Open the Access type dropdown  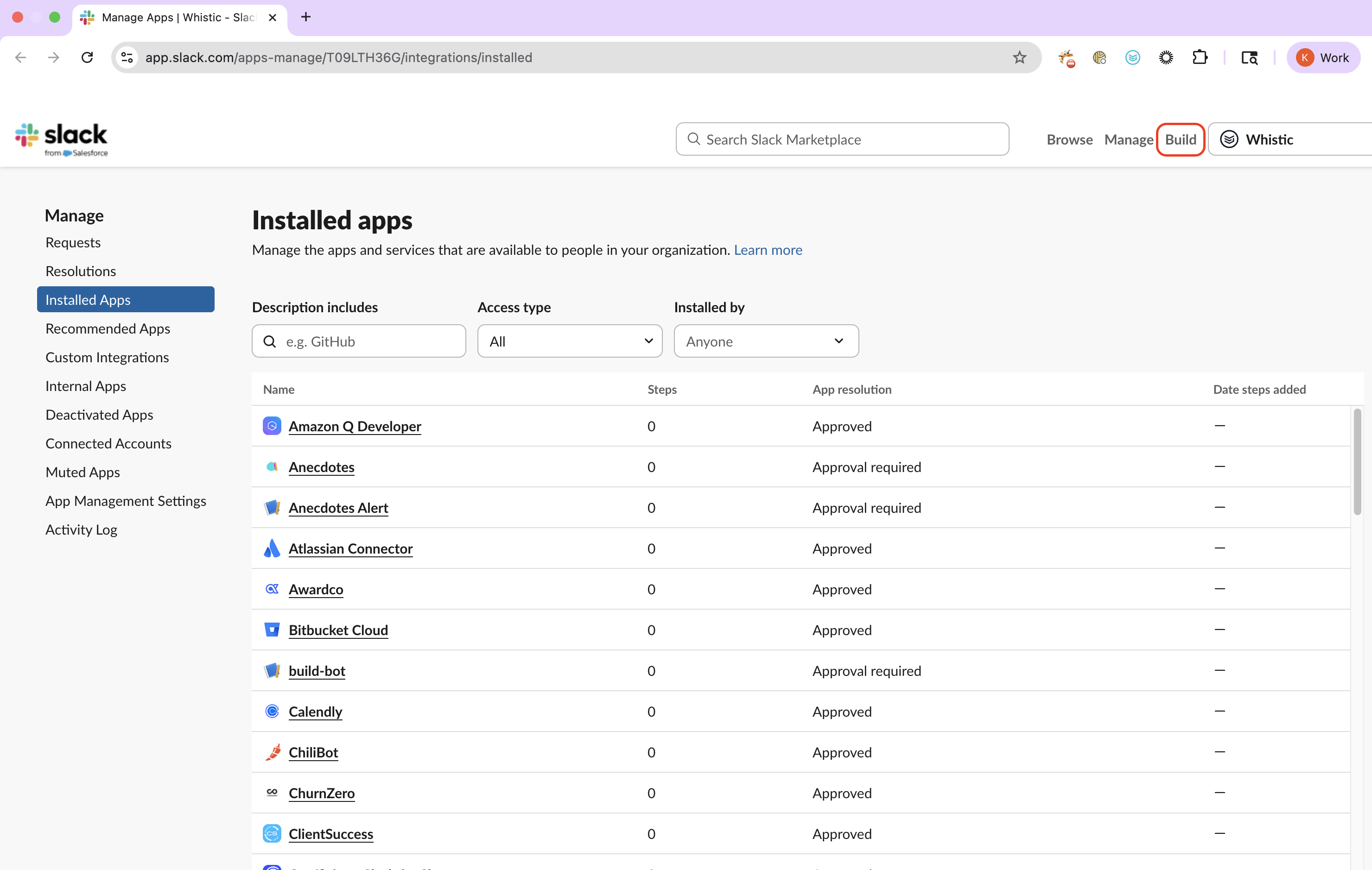pyautogui.click(x=570, y=341)
